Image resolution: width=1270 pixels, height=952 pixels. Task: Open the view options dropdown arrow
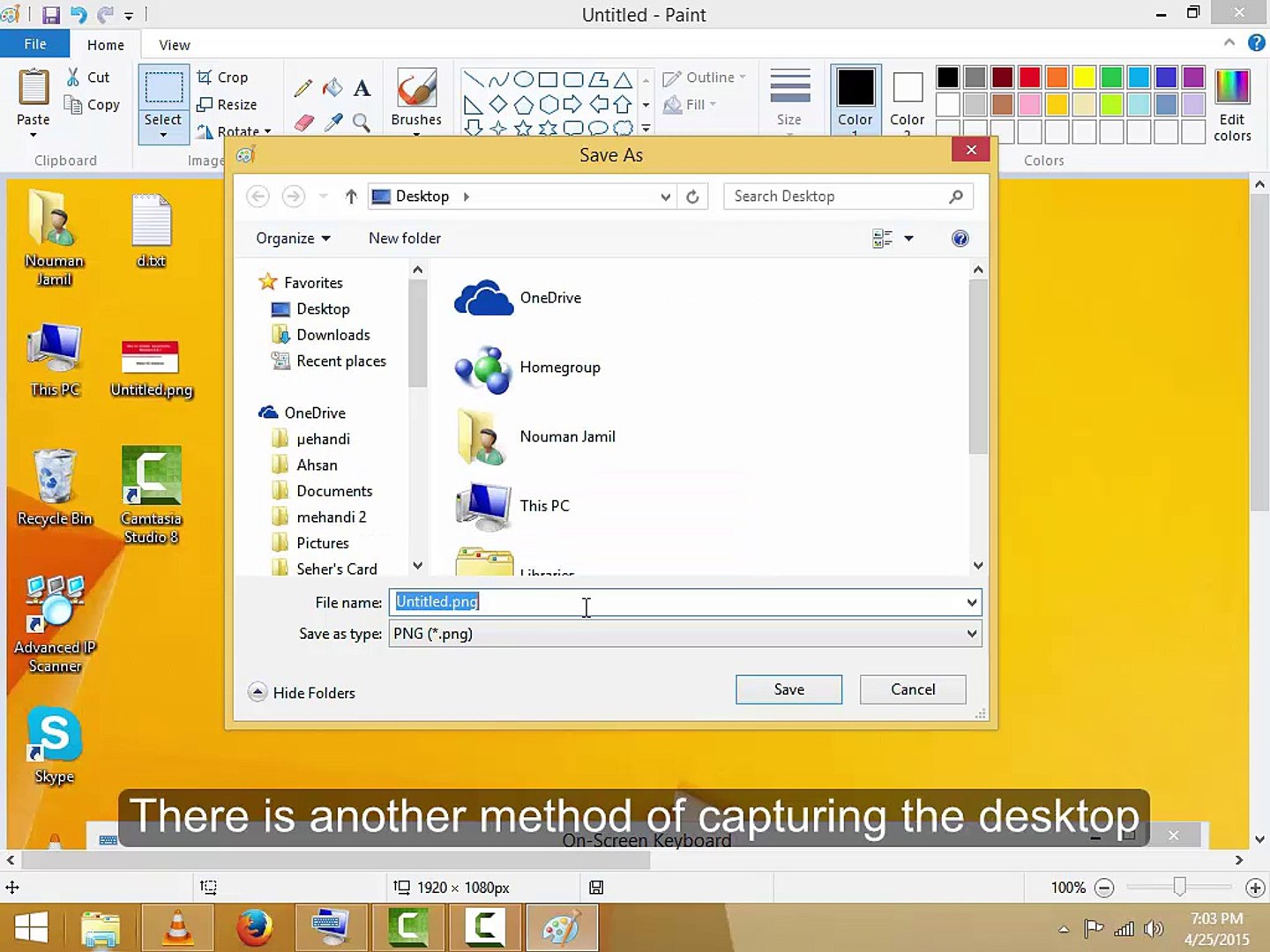(908, 238)
